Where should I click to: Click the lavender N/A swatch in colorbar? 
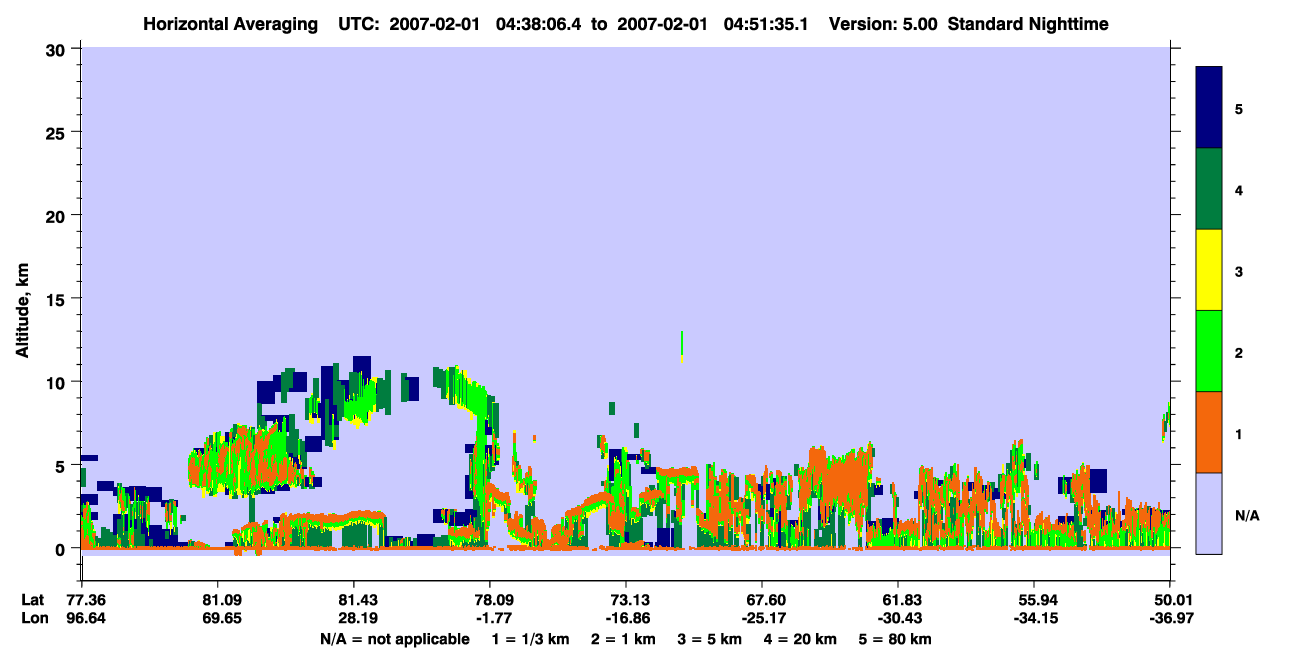tap(1209, 513)
